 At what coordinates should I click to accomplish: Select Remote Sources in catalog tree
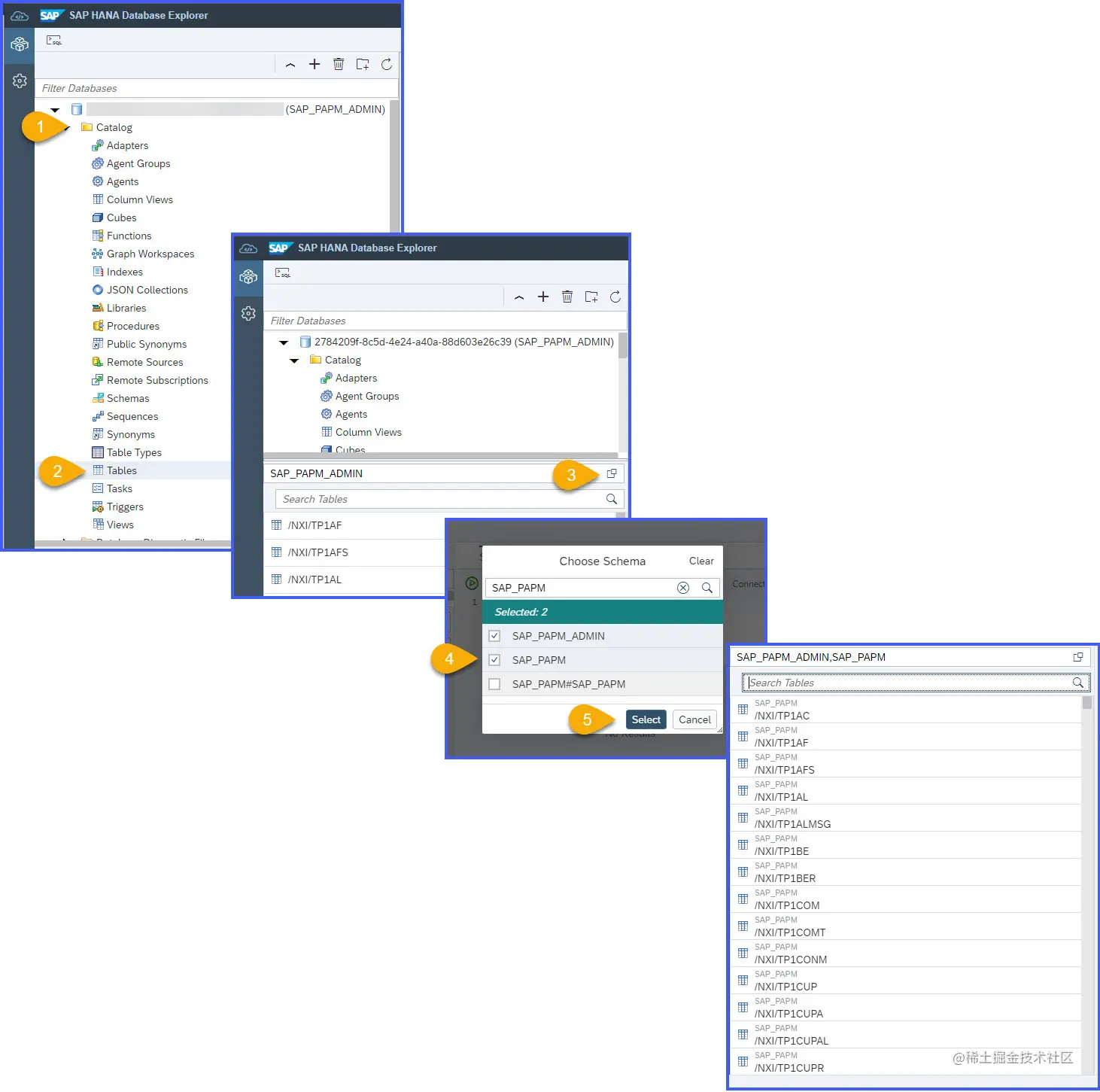tap(144, 362)
